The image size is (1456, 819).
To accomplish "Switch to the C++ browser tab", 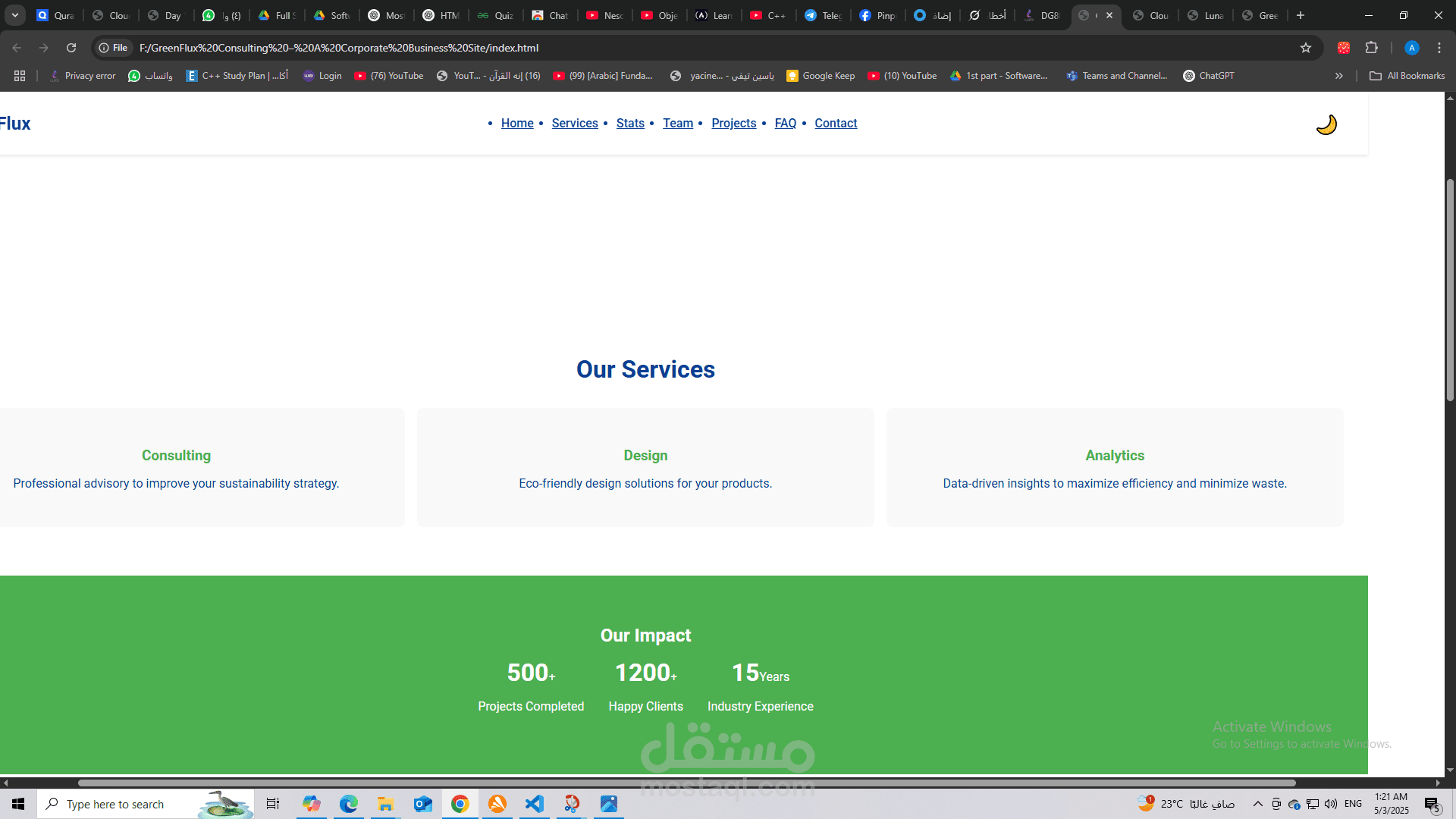I will (768, 15).
